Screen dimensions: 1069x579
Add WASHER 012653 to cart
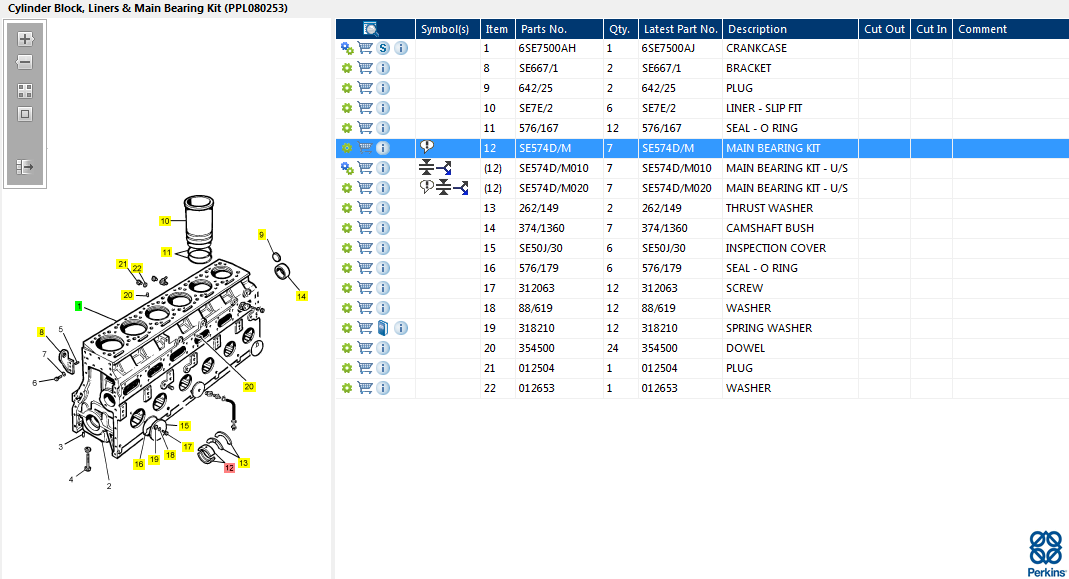365,388
